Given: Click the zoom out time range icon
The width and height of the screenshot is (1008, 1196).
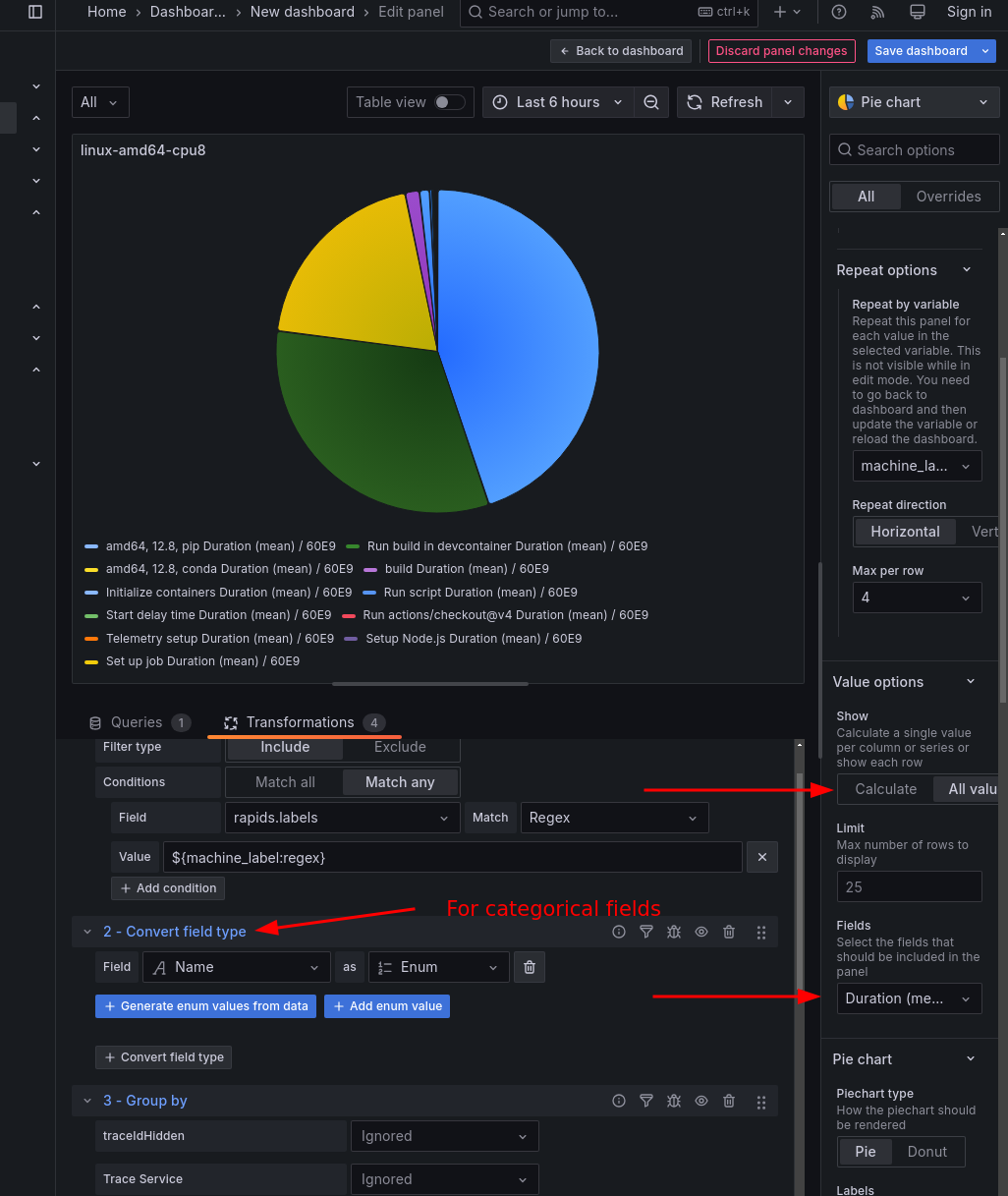Looking at the screenshot, I should 650,102.
